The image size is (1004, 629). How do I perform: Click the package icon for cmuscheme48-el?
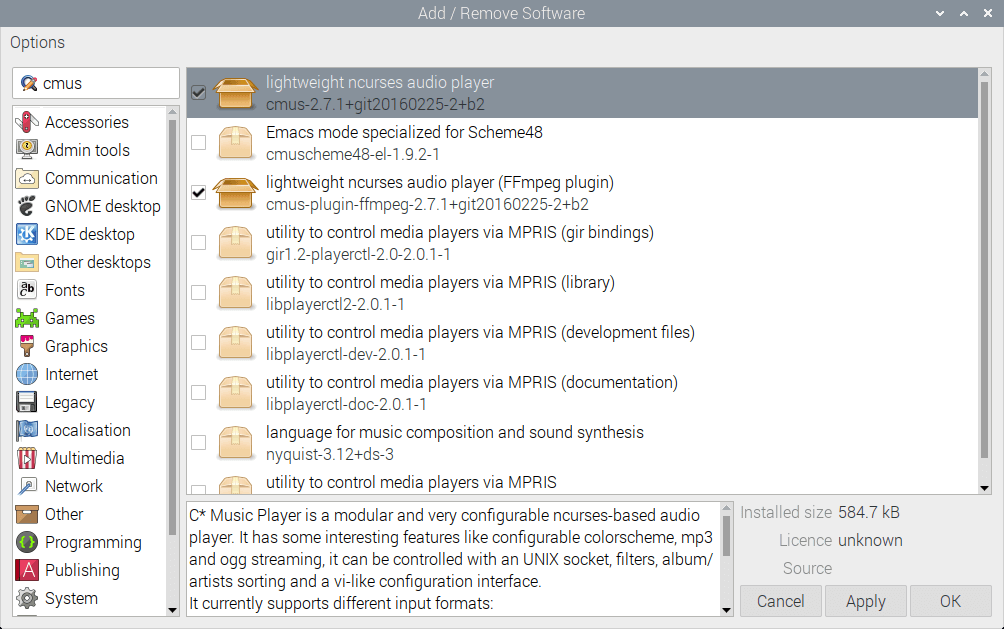pyautogui.click(x=235, y=143)
